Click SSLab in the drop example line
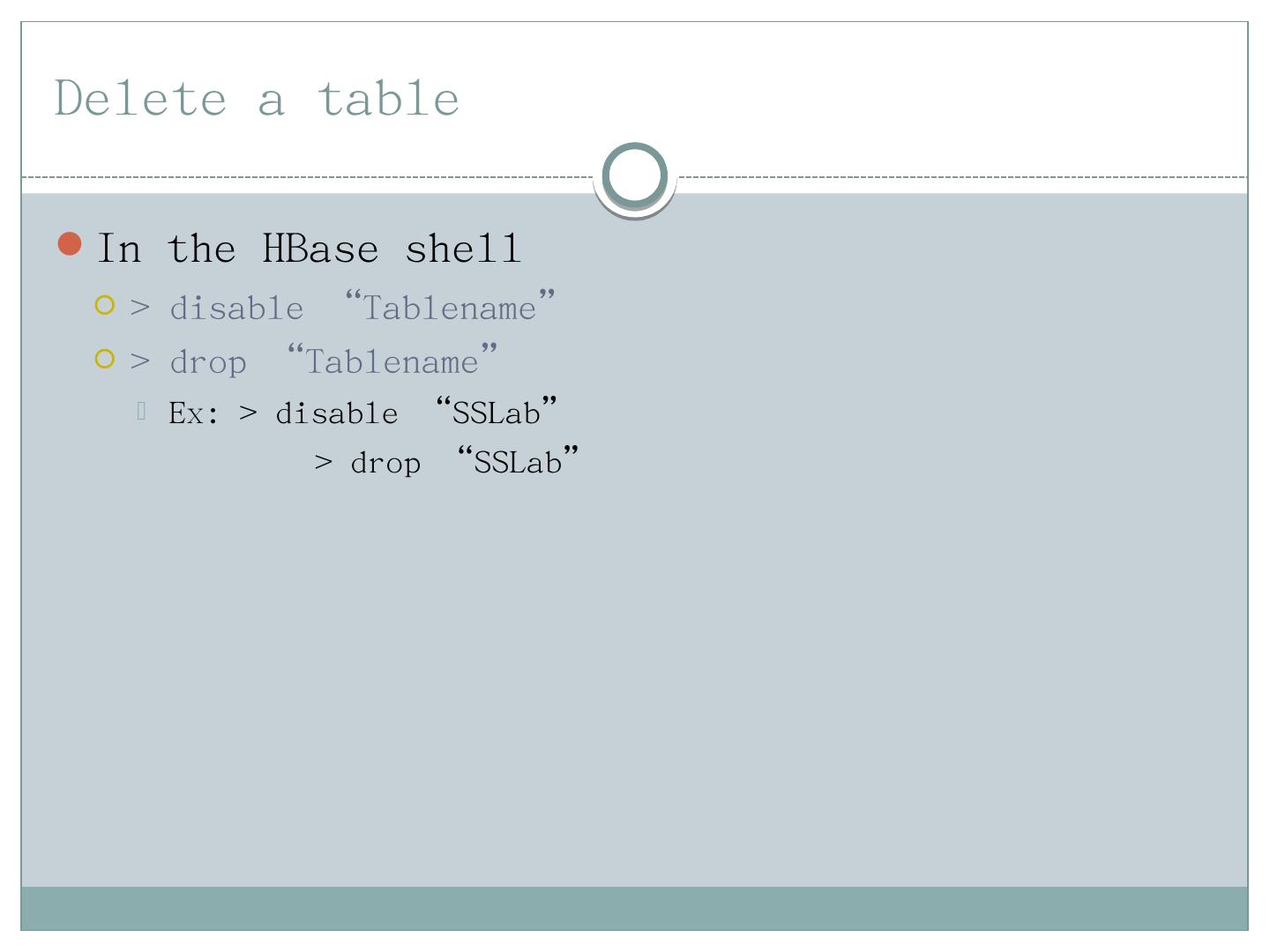This screenshot has height=952, width=1270. [518, 462]
